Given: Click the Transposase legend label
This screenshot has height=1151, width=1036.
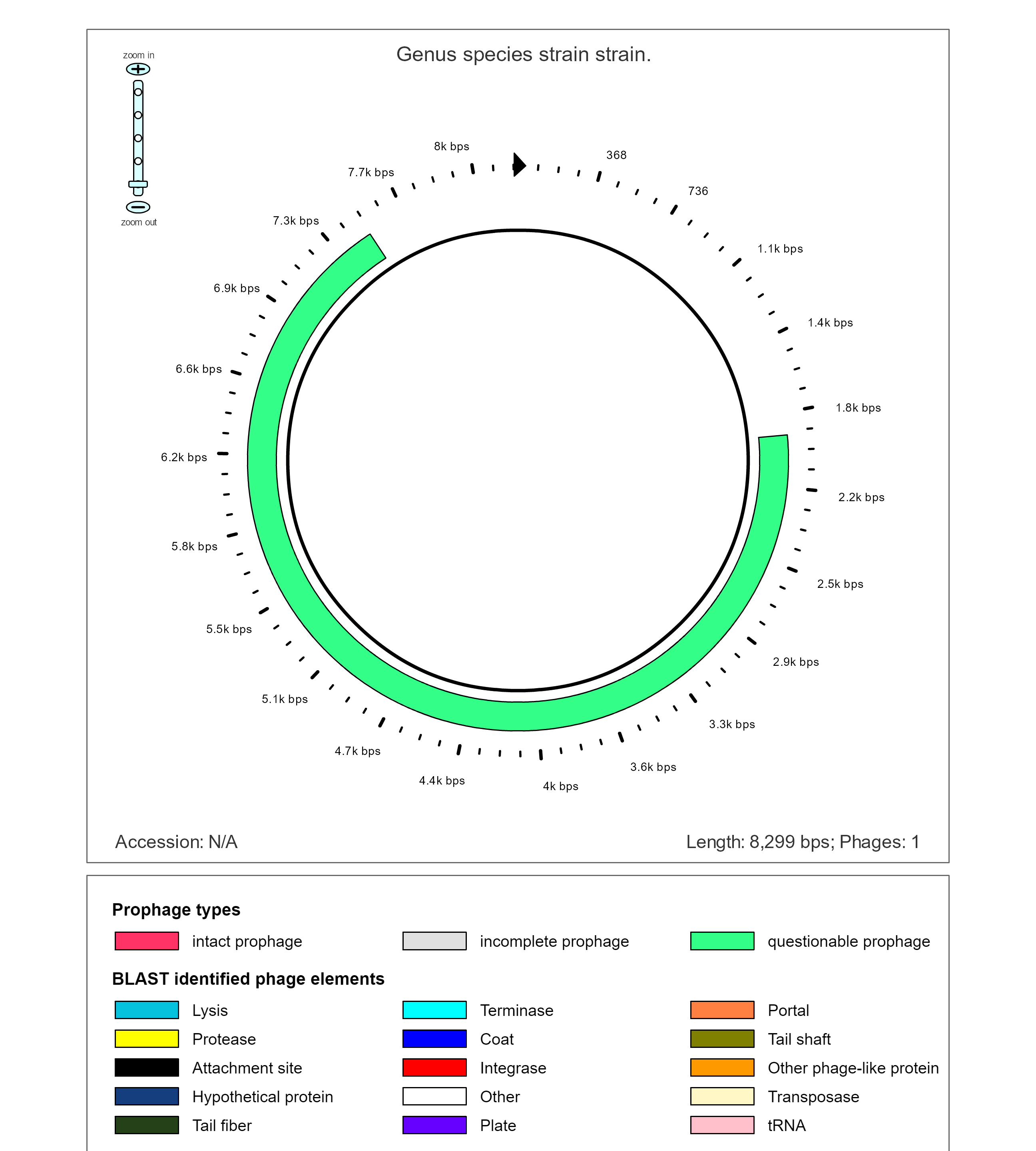Looking at the screenshot, I should (x=813, y=1096).
